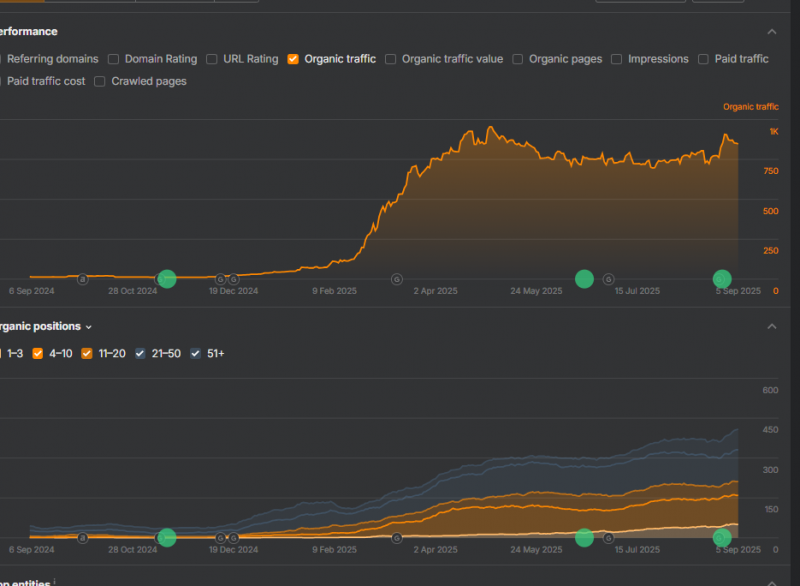Screen dimensions: 800x586
Task: Collapse the Performance section
Action: point(771,32)
